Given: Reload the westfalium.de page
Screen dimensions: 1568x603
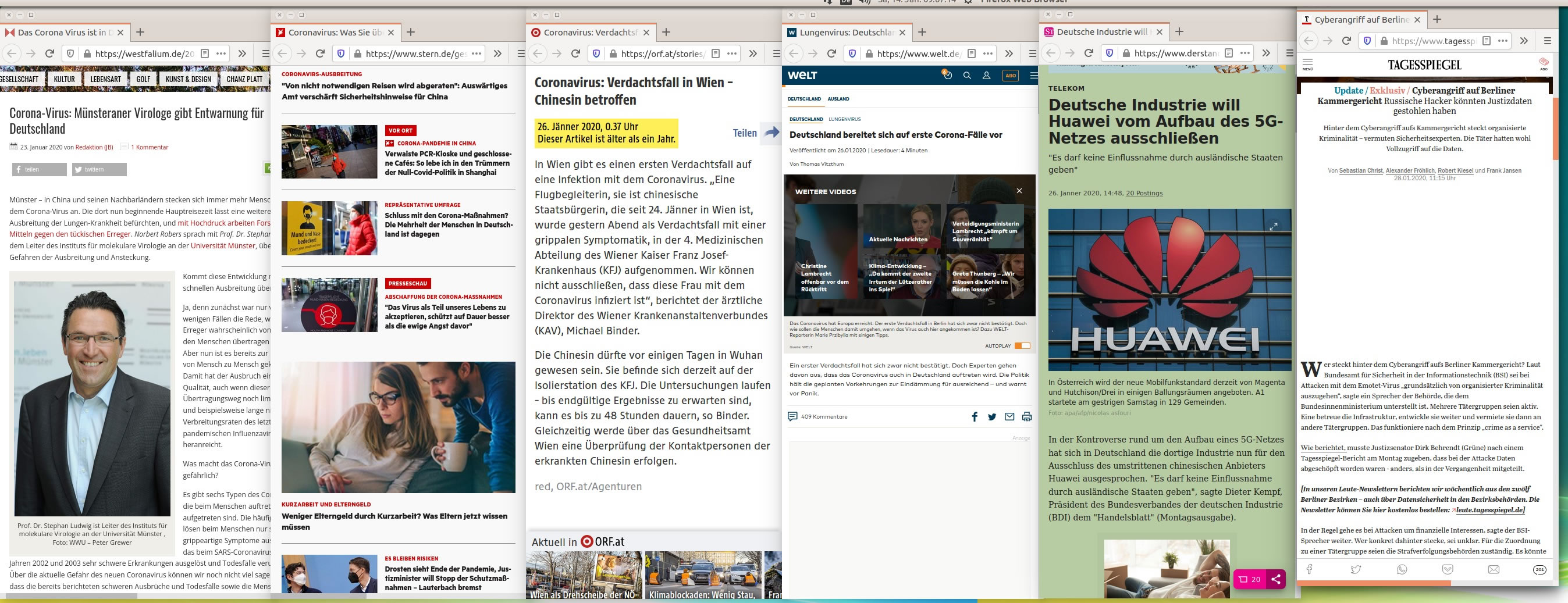Looking at the screenshot, I should click(x=50, y=53).
